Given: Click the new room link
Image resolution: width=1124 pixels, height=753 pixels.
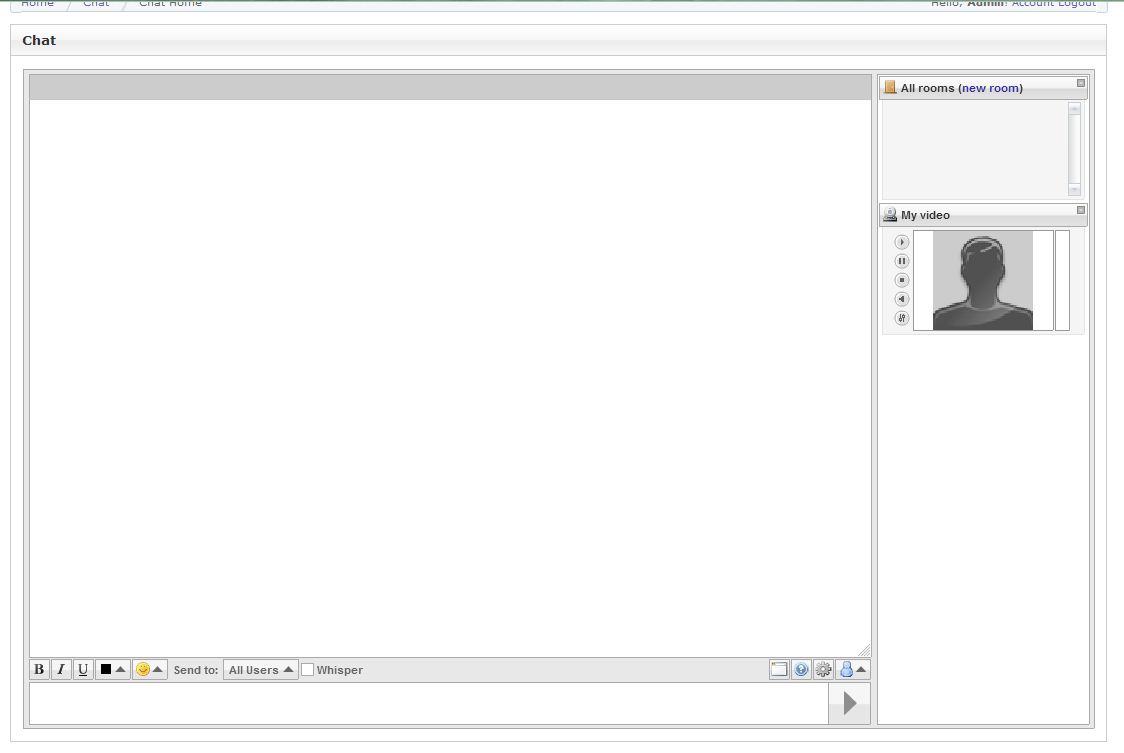Looking at the screenshot, I should 990,88.
